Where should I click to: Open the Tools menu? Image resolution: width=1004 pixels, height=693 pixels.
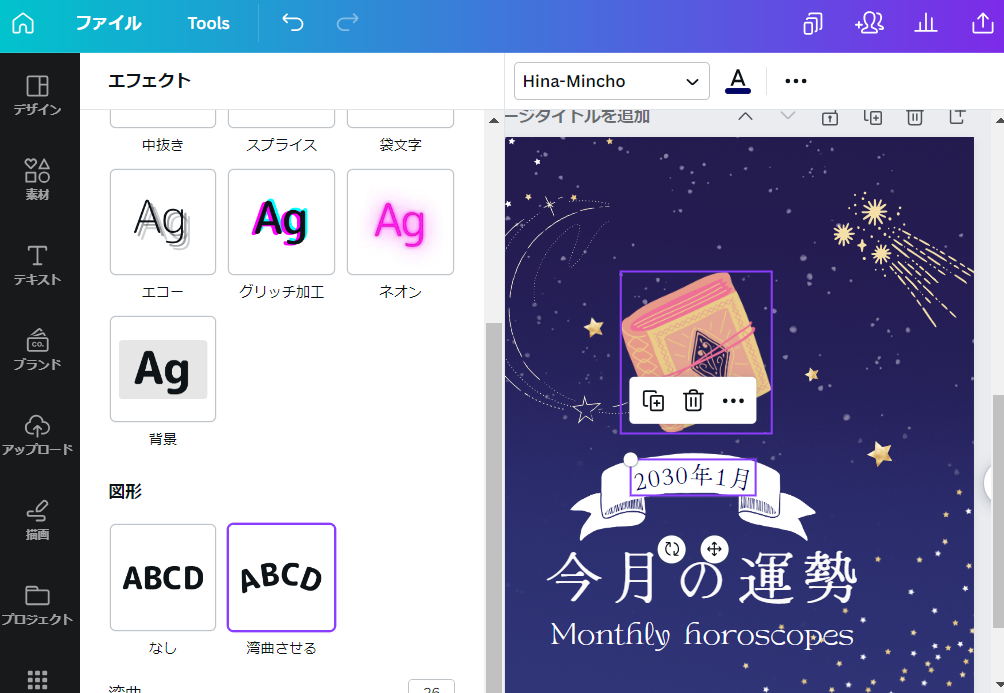coord(208,23)
